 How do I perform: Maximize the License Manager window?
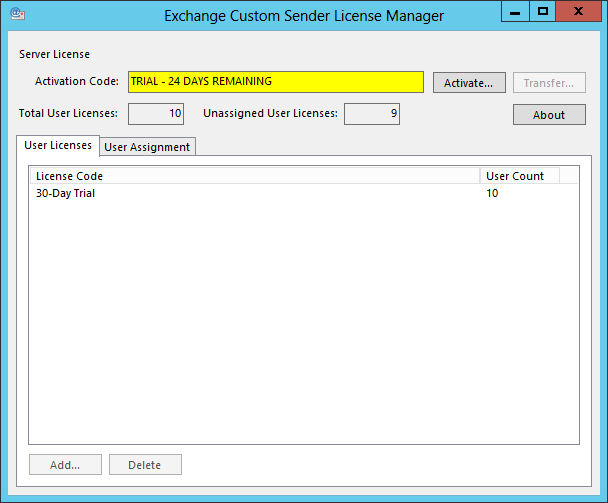pyautogui.click(x=542, y=11)
